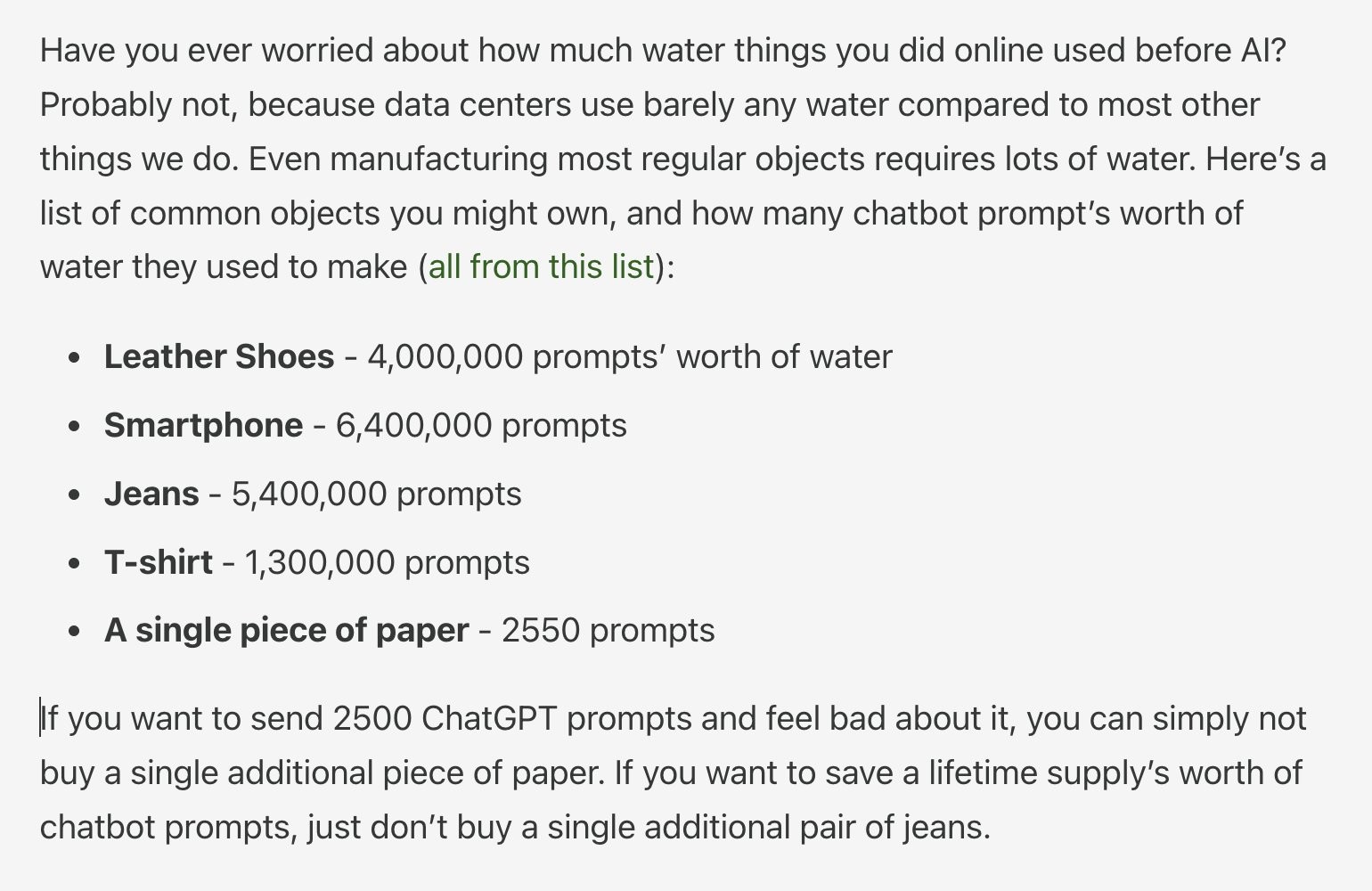This screenshot has height=891, width=1372.
Task: Open the 'all from this list' link
Action: tap(542, 267)
